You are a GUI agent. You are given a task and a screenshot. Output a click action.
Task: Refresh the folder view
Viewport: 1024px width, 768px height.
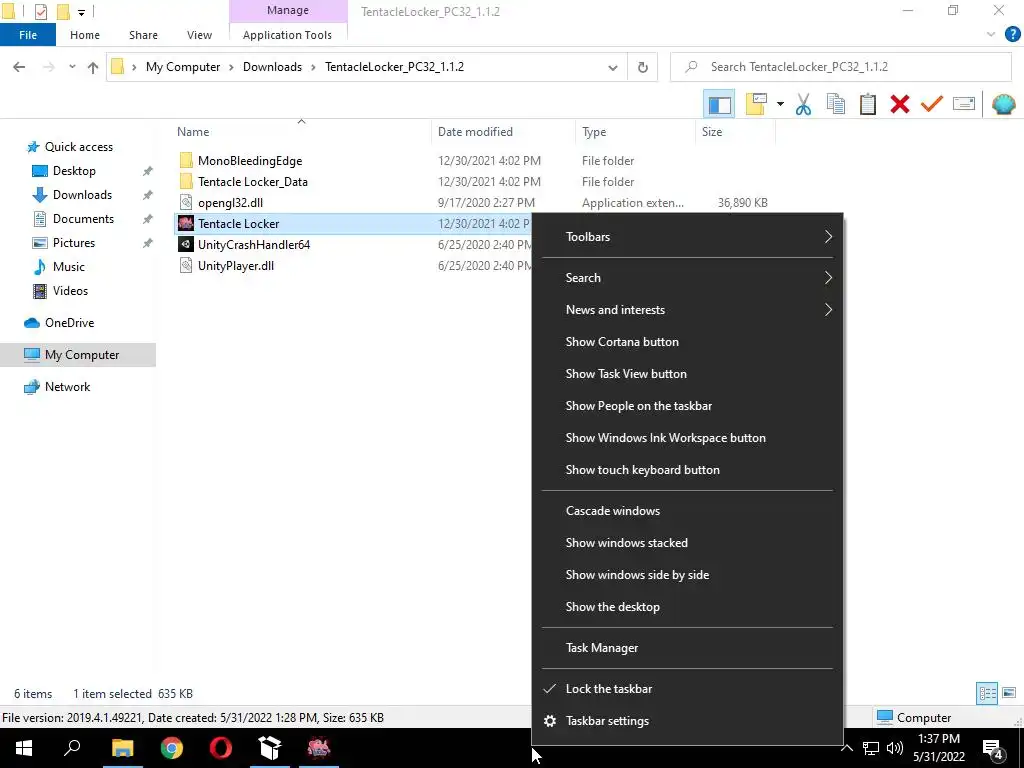[x=643, y=67]
